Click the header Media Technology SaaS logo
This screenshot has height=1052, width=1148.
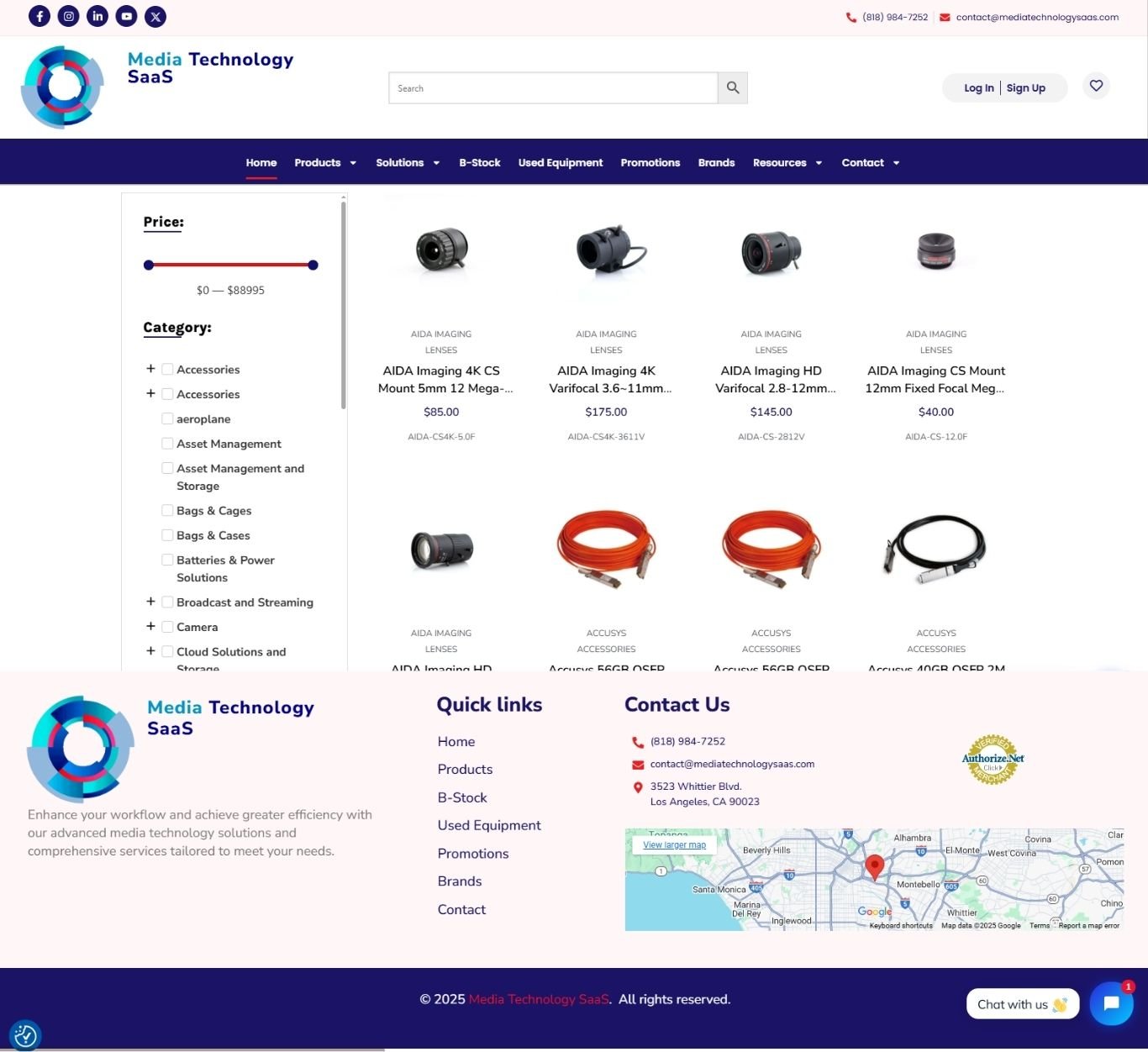point(62,87)
